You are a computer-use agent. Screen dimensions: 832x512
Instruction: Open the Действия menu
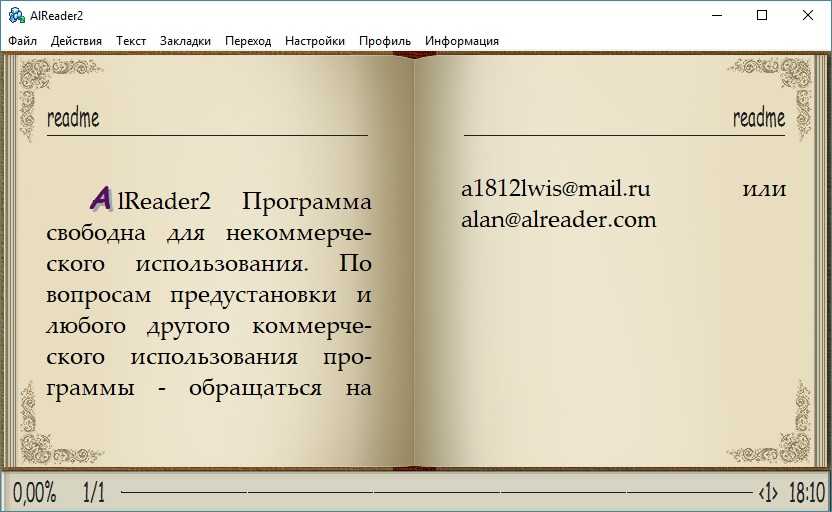click(x=76, y=41)
